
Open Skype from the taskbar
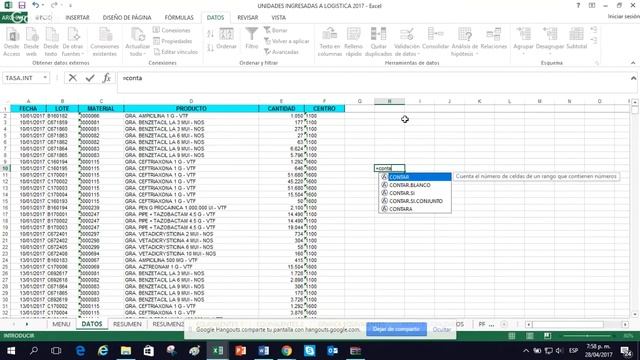(309, 351)
